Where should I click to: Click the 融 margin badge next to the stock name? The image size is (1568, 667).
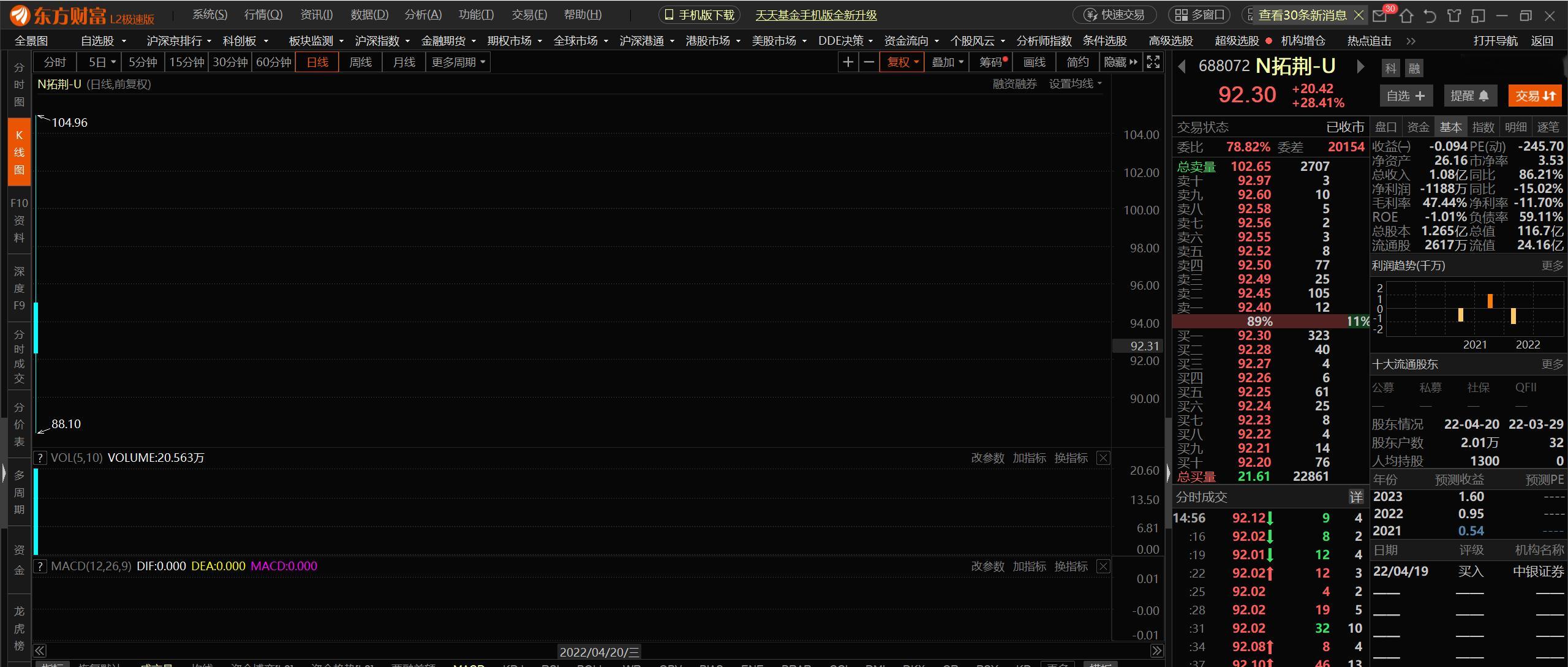[1414, 68]
